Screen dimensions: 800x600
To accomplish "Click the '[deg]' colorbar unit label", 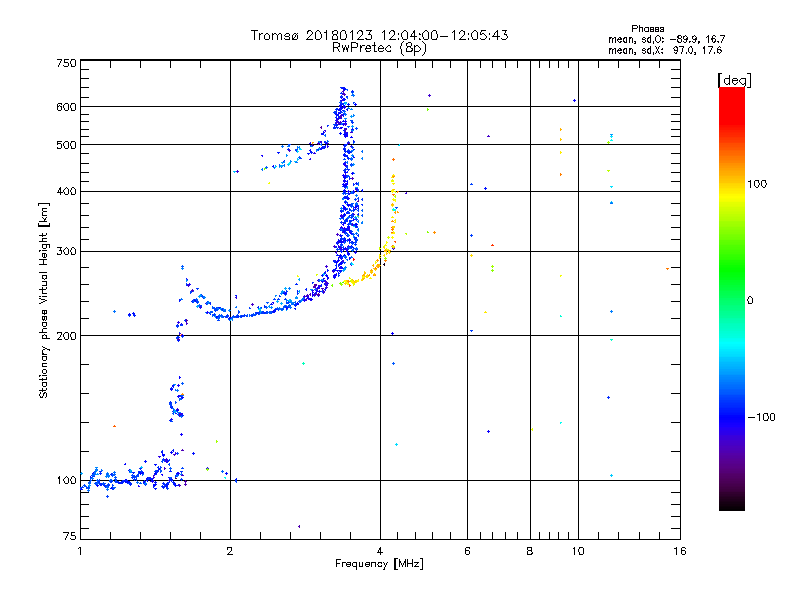I will coord(734,80).
